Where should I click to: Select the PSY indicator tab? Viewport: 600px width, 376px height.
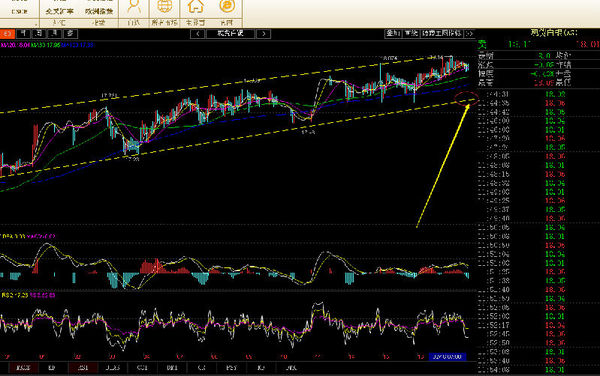232,368
